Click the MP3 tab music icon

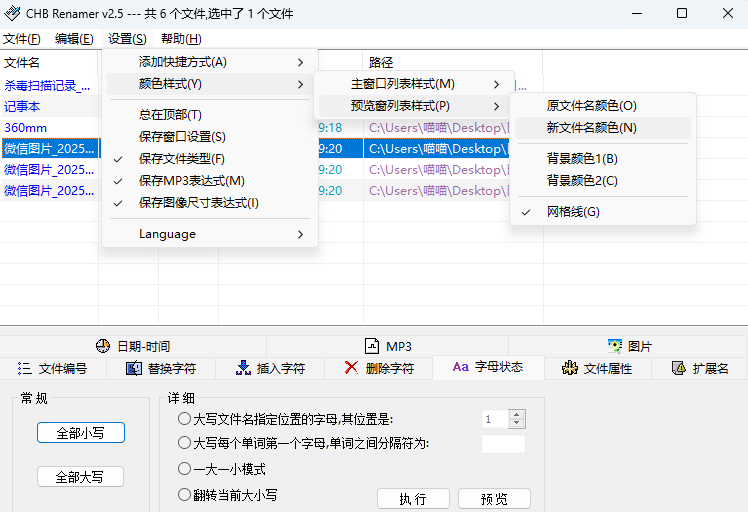click(372, 346)
